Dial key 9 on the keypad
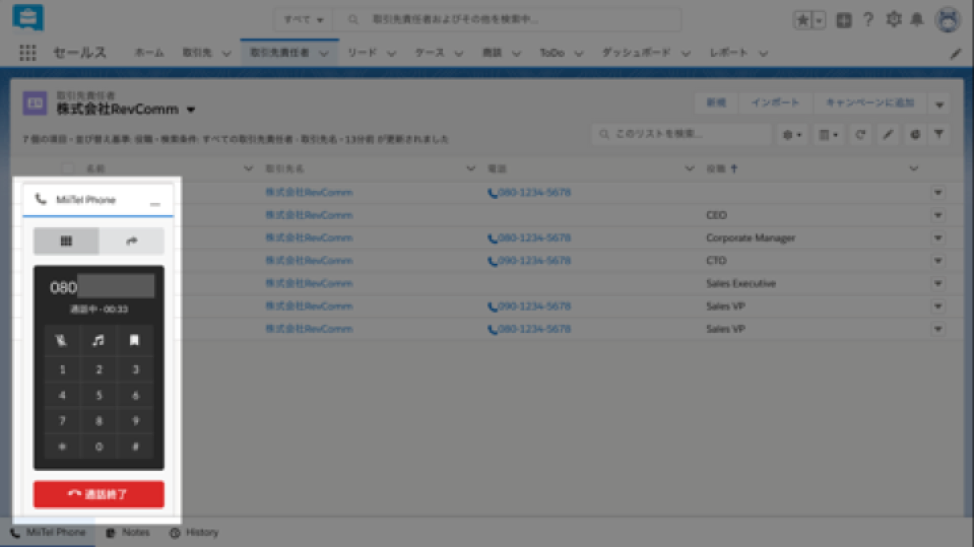The width and height of the screenshot is (974, 547). pos(135,421)
